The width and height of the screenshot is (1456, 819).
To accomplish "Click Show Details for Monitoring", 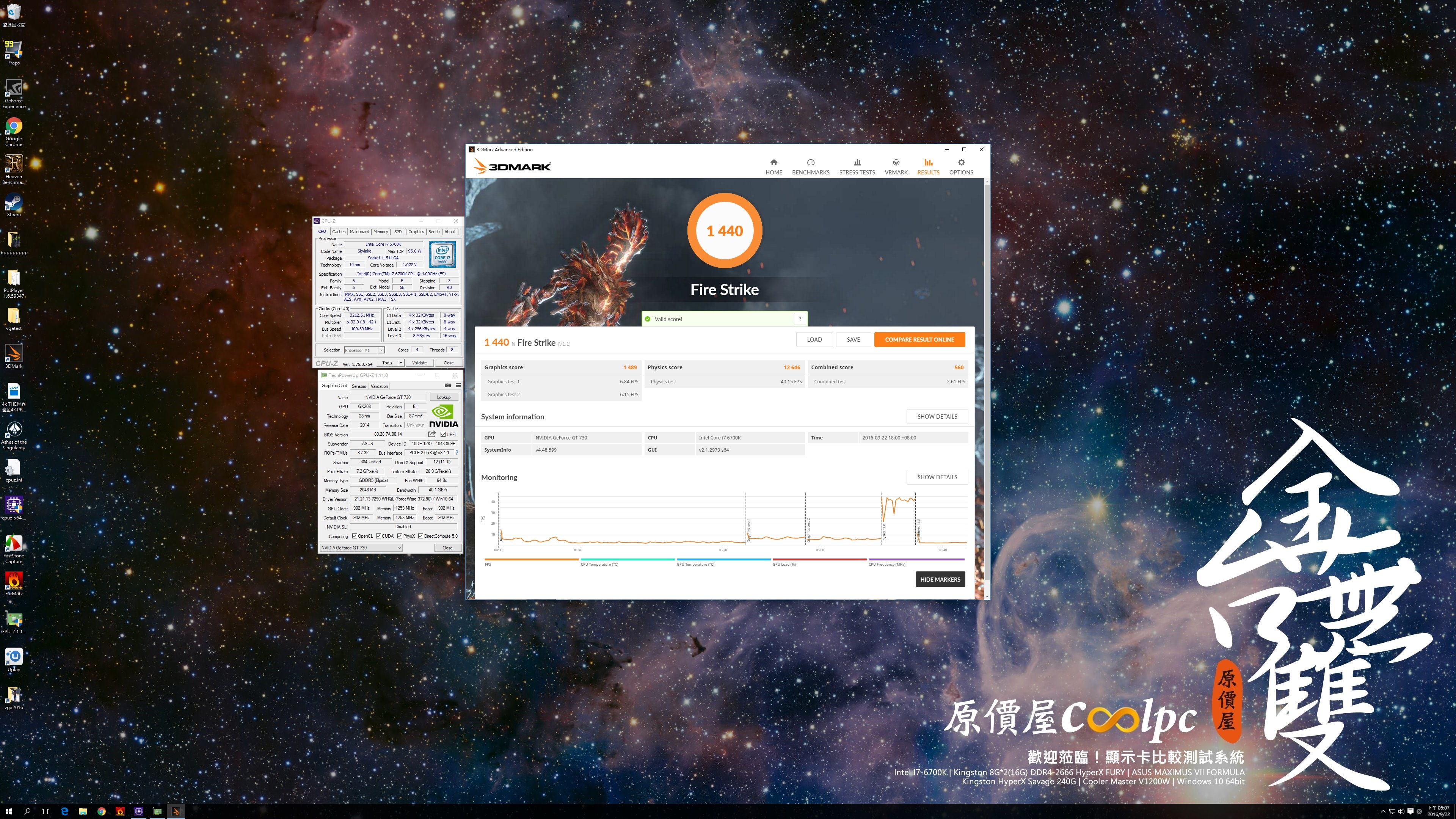I will pos(937,477).
